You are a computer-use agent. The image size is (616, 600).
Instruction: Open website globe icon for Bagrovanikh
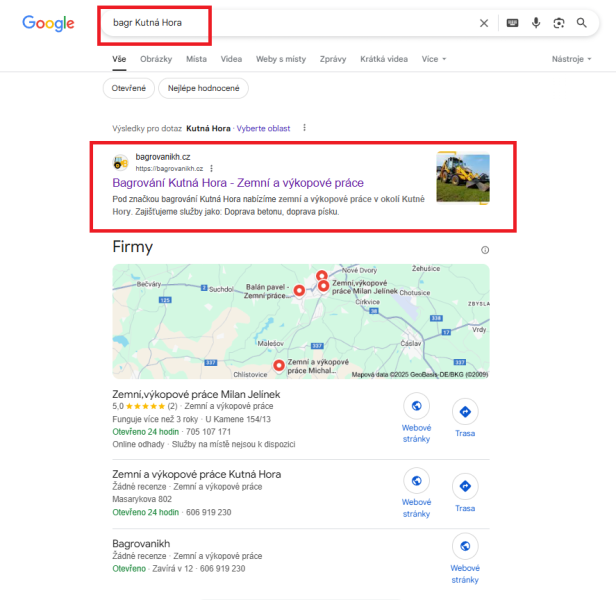tap(465, 546)
